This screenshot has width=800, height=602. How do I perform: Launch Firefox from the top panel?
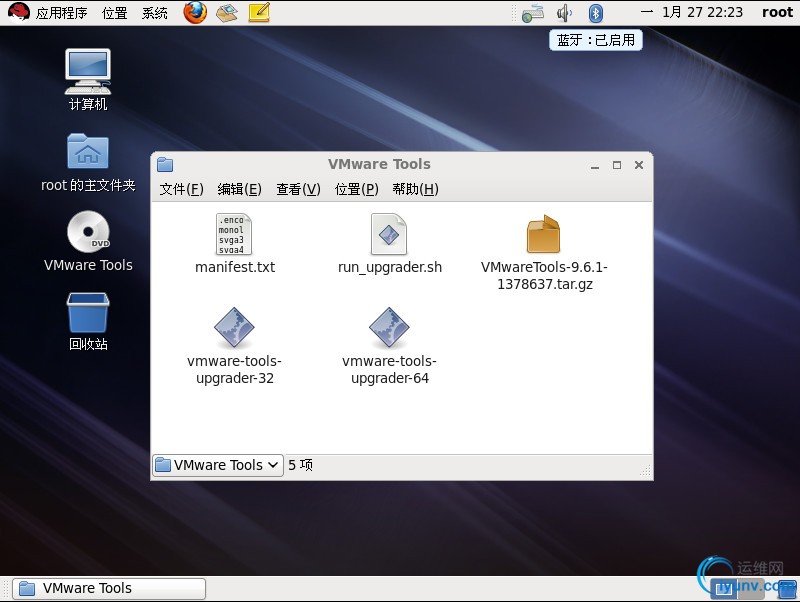195,12
